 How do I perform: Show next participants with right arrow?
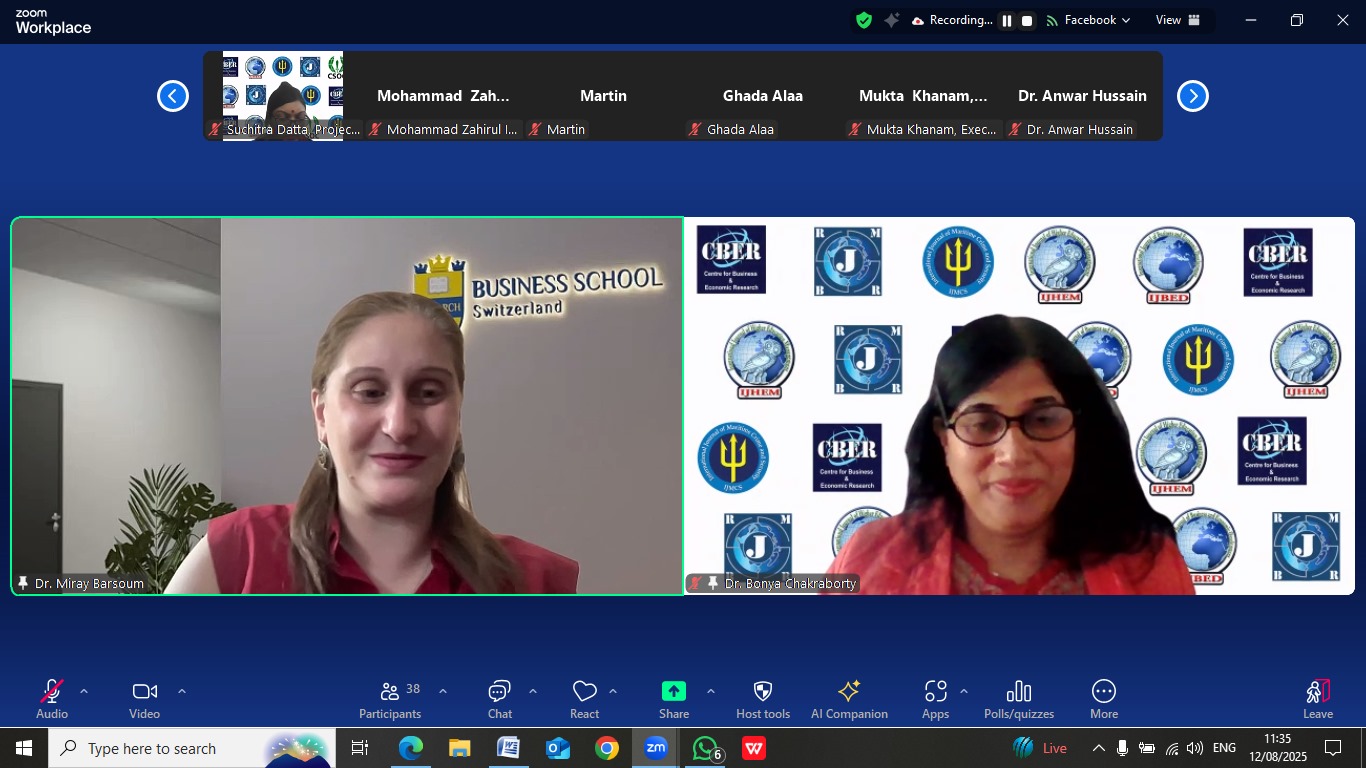[1192, 96]
